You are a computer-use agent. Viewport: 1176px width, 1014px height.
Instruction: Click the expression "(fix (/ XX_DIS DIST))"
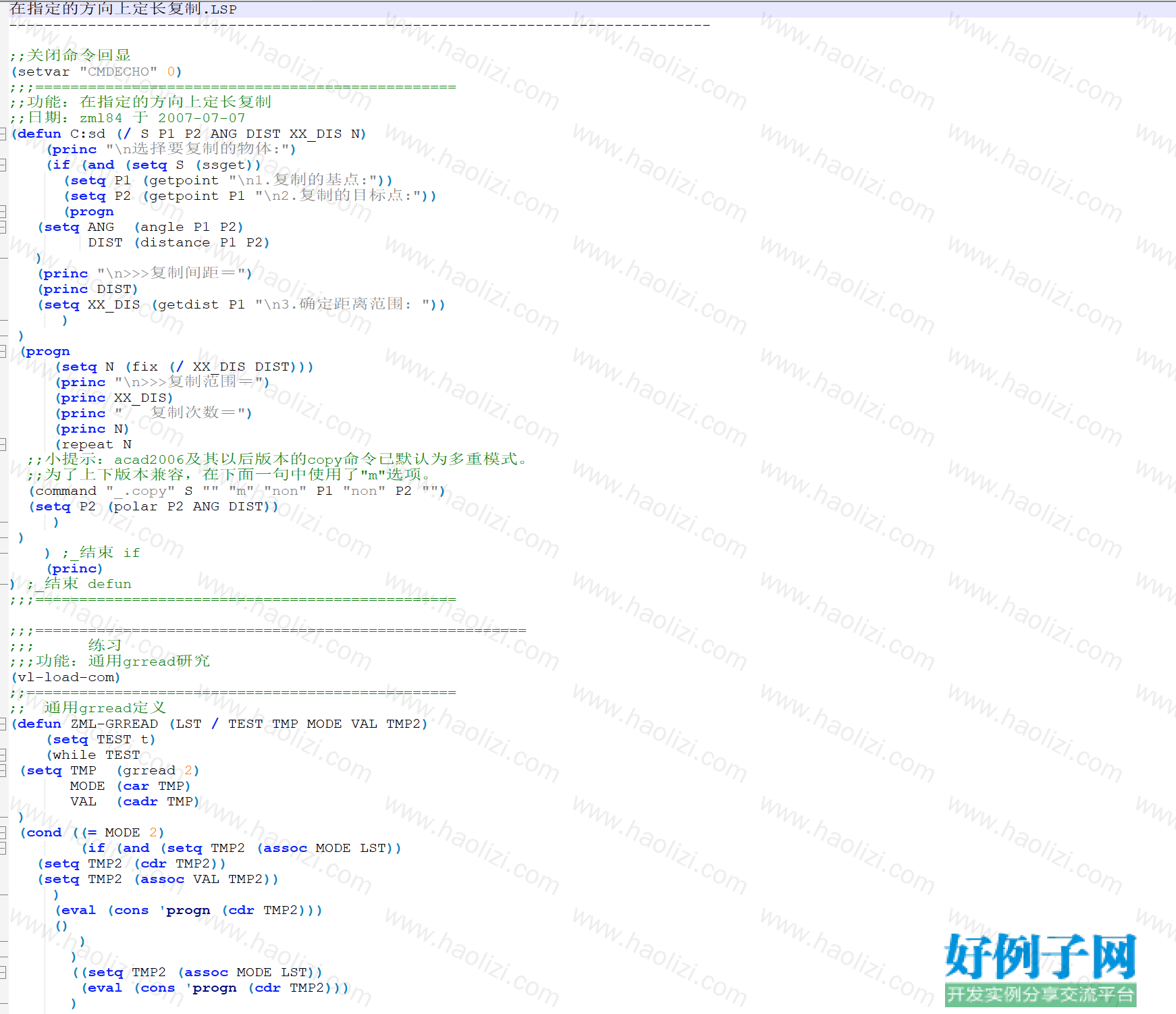tap(215, 367)
